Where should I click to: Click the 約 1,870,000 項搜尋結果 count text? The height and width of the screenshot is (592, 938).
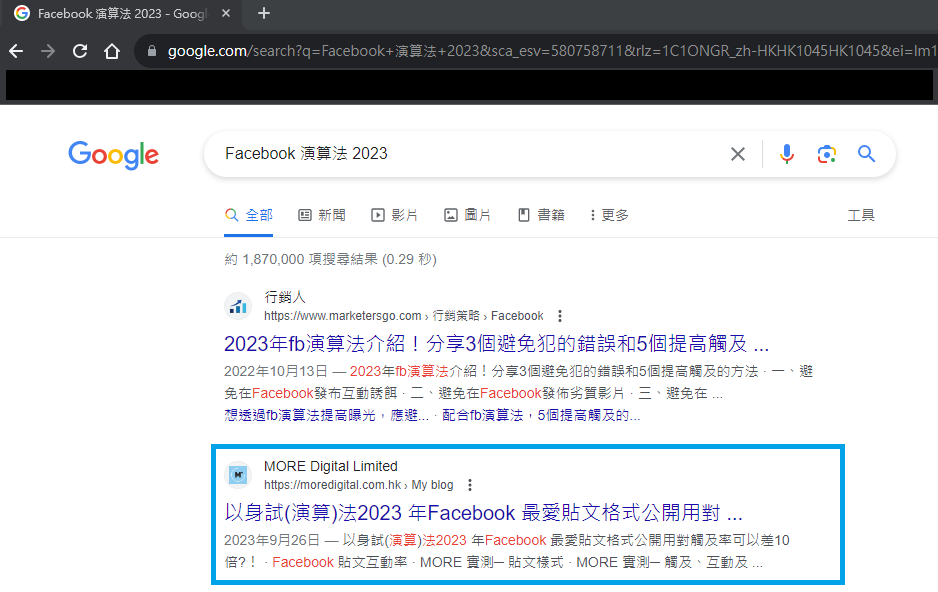pos(331,260)
